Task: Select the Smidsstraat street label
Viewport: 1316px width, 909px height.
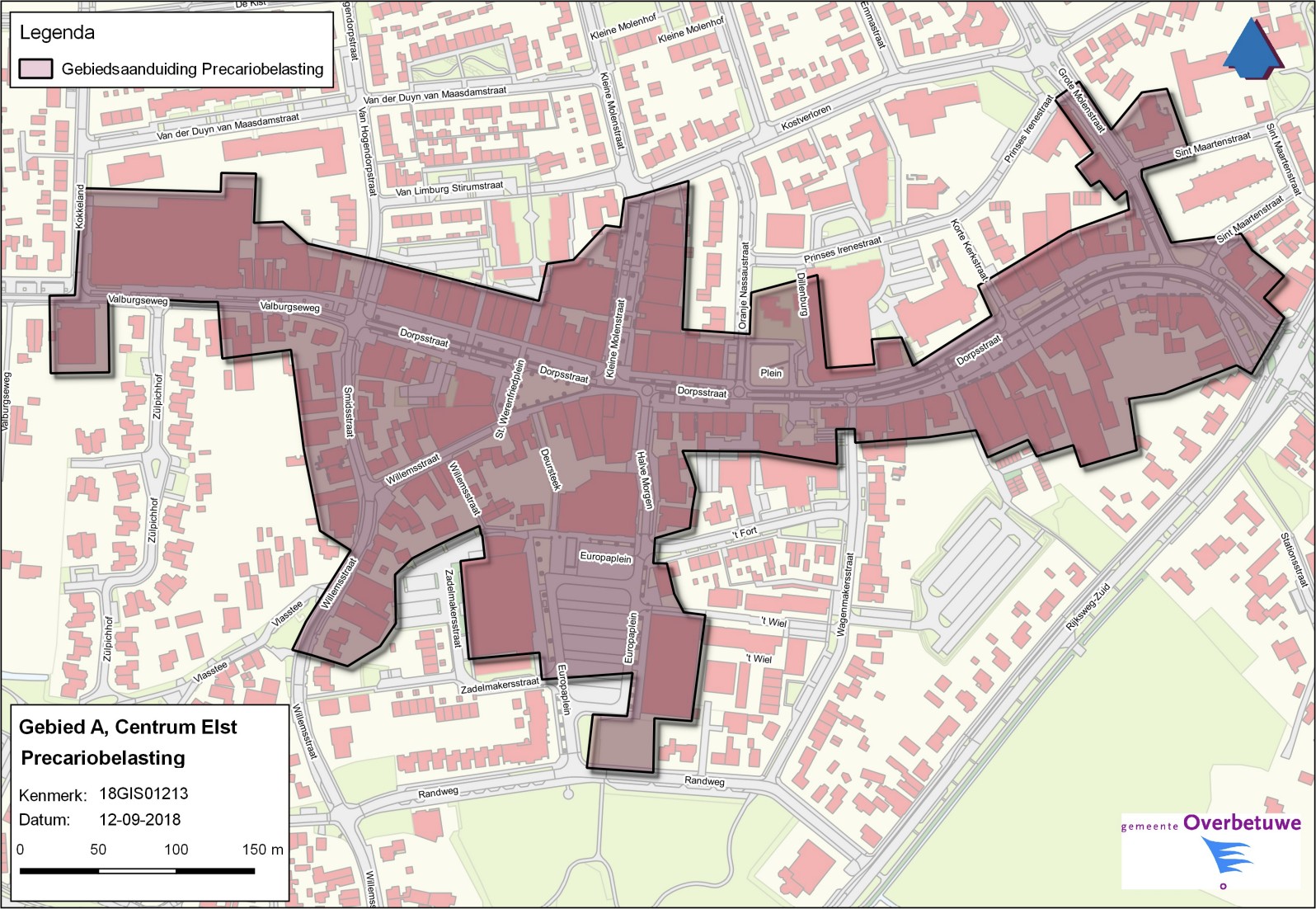Action: pyautogui.click(x=348, y=412)
